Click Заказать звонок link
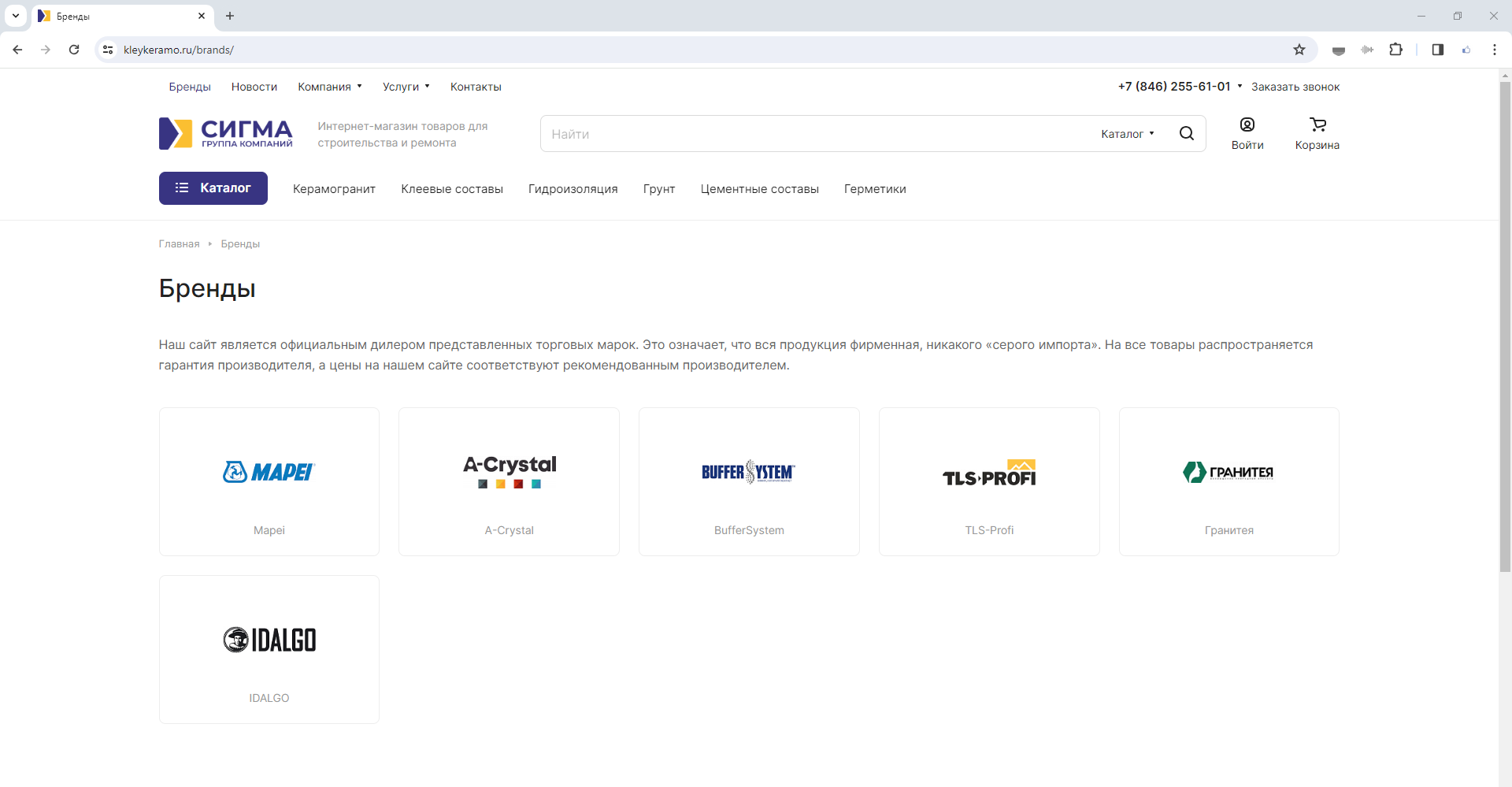1512x787 pixels. [1295, 87]
